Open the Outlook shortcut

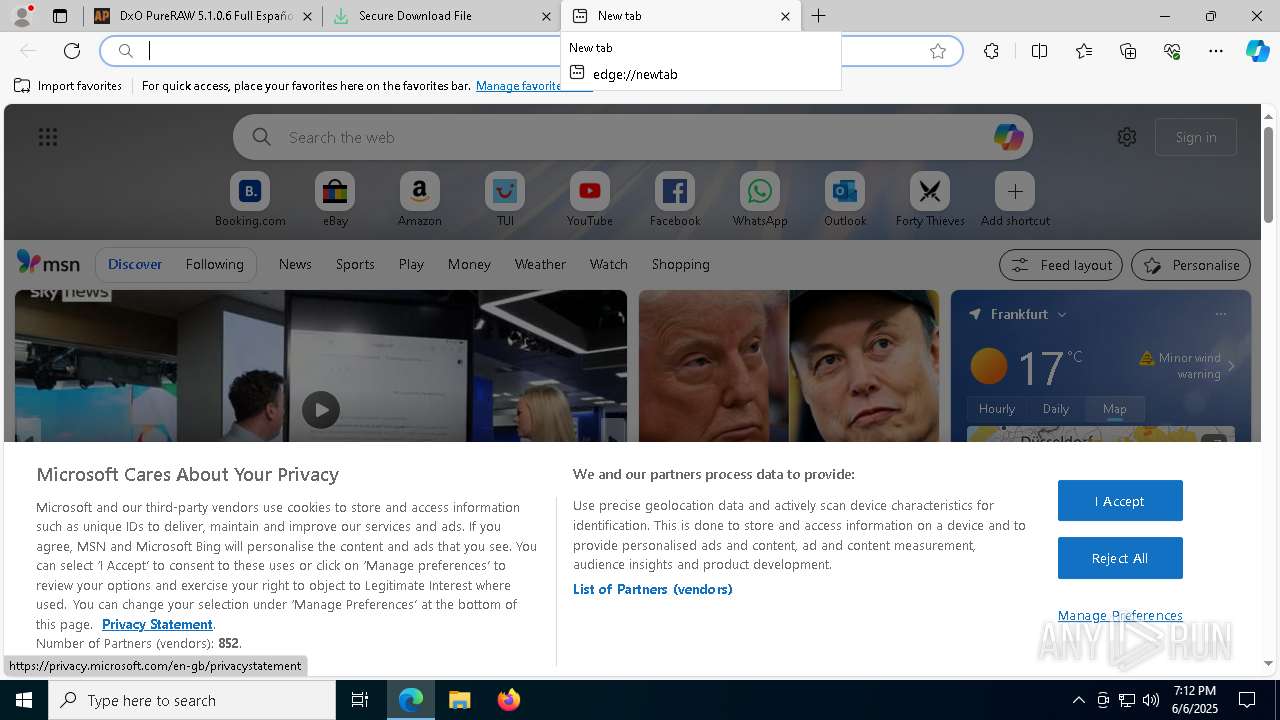[x=845, y=199]
